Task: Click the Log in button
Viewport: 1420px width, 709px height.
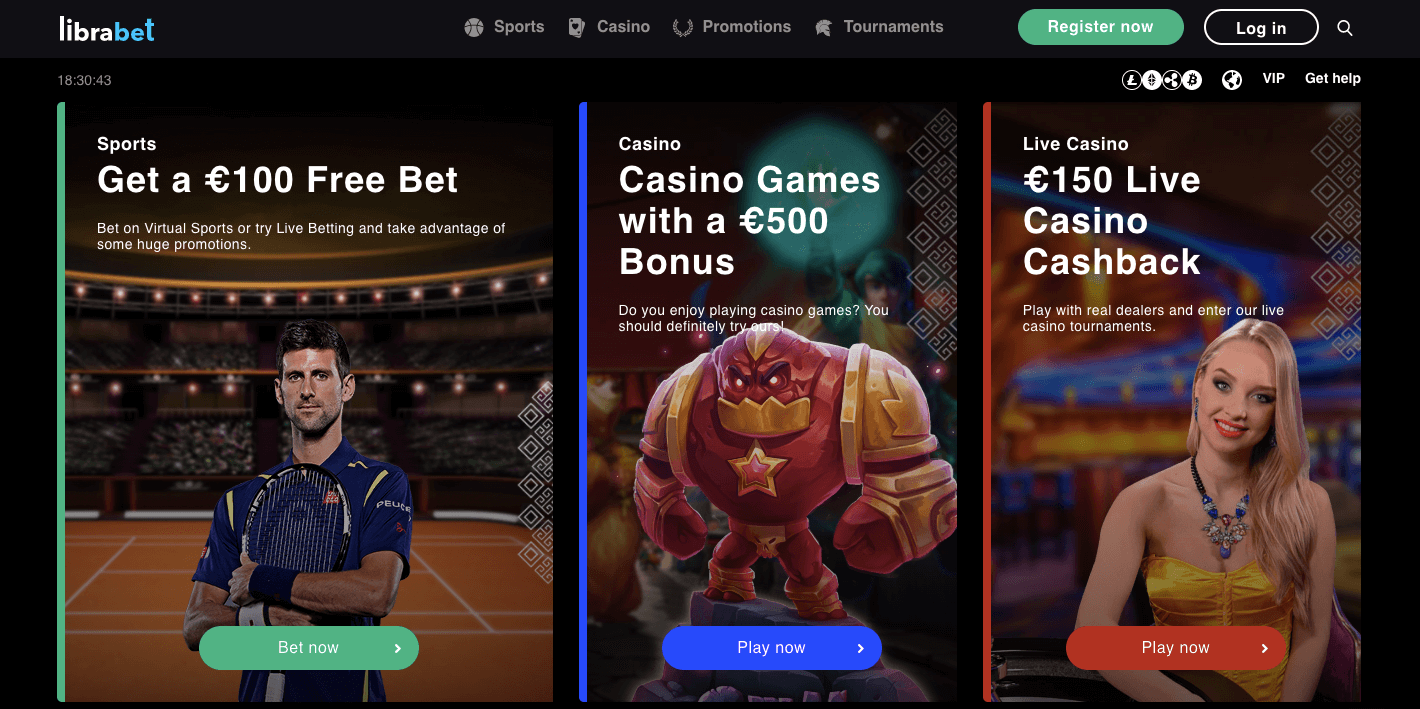Action: pos(1261,28)
